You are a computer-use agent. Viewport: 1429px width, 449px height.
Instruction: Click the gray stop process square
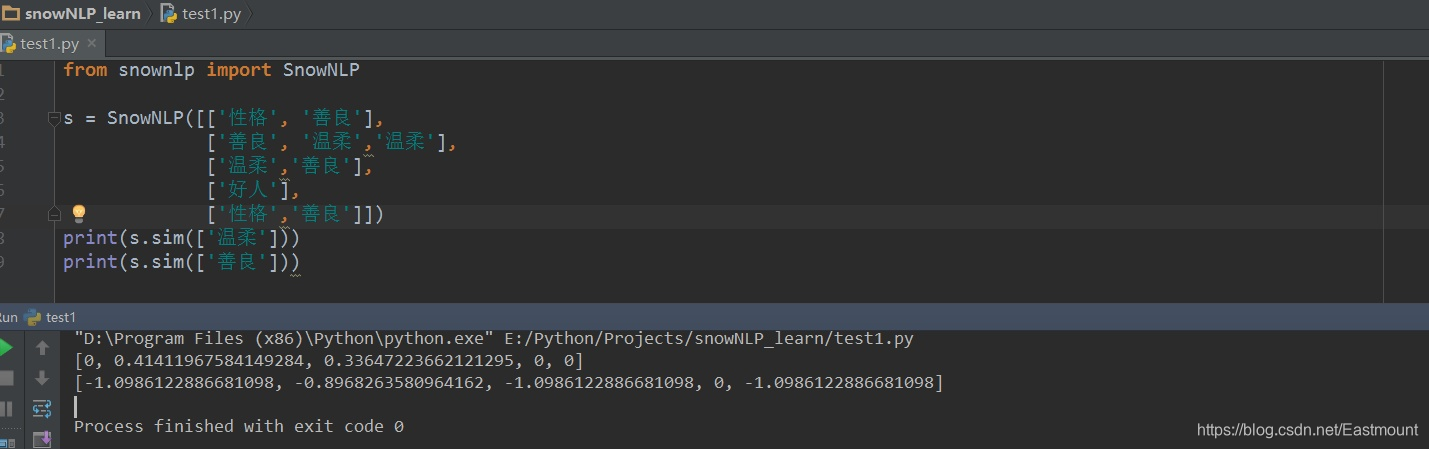coord(5,378)
